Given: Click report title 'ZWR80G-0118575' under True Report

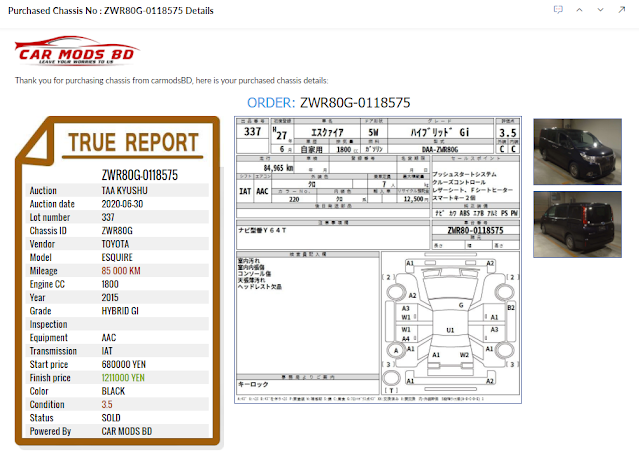Looking at the screenshot, I should click(140, 175).
